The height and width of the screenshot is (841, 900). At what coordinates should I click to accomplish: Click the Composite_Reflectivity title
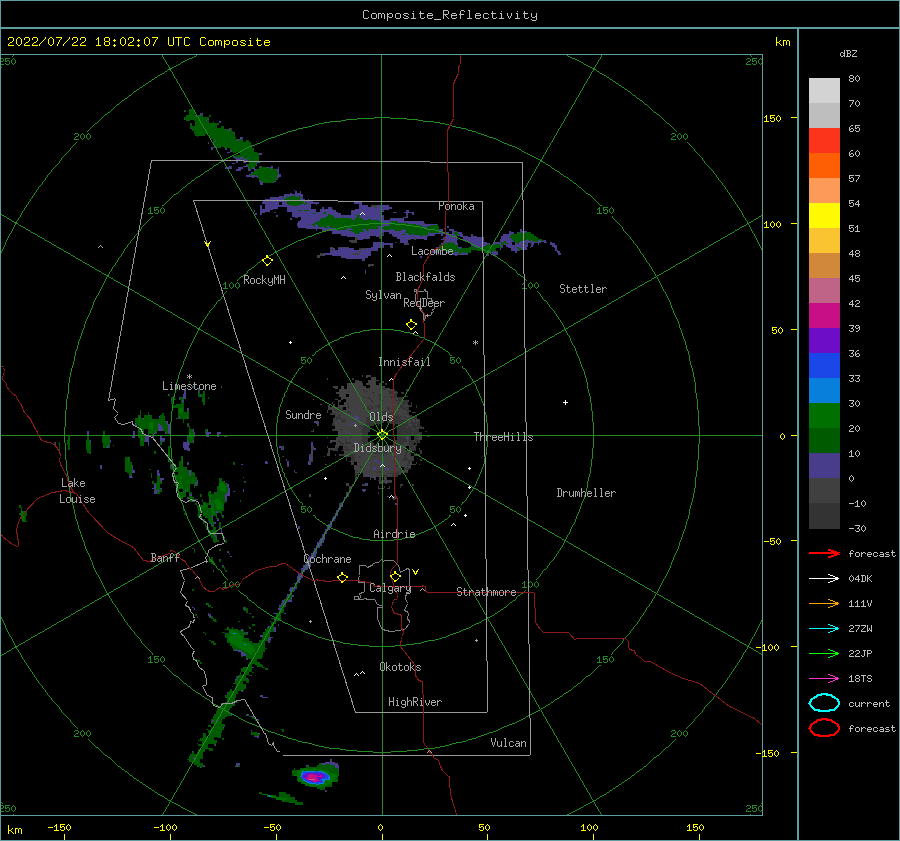(x=450, y=15)
